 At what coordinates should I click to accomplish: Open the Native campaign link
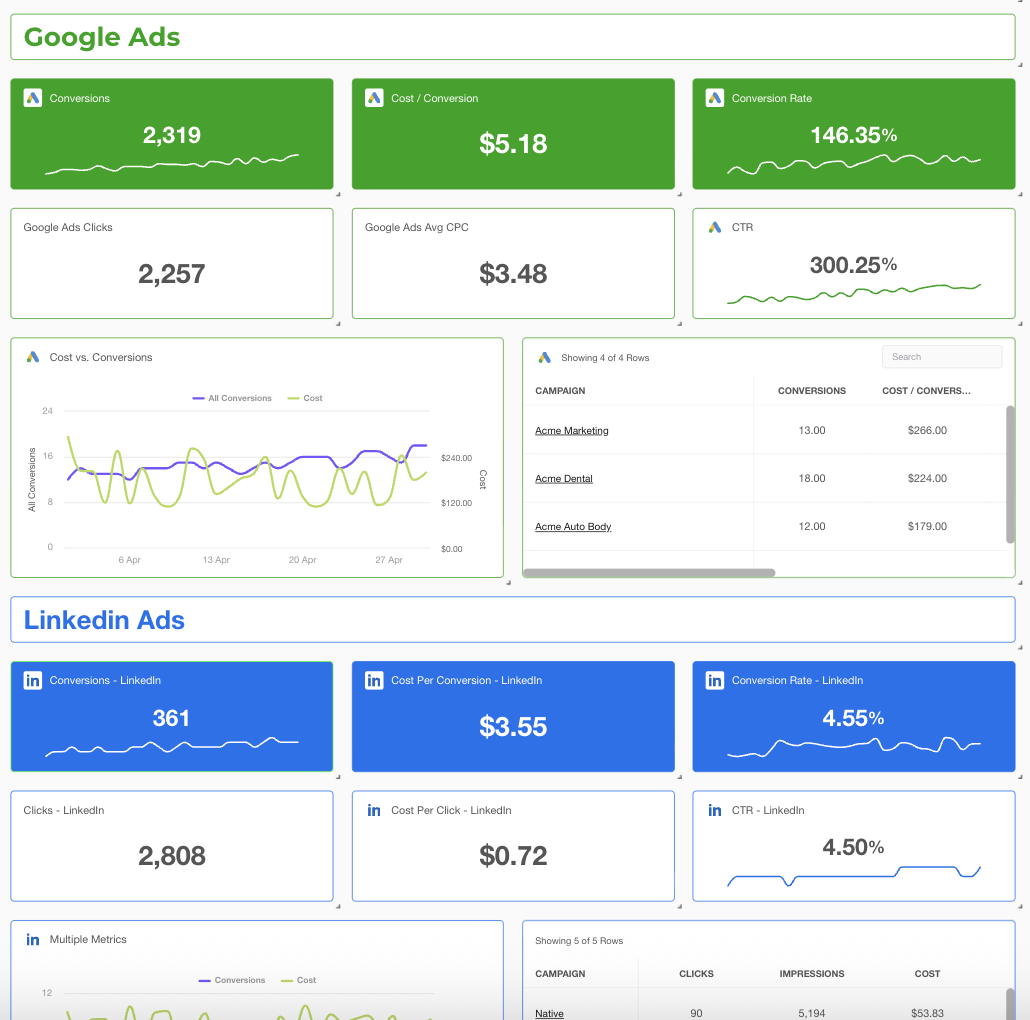tap(549, 1013)
